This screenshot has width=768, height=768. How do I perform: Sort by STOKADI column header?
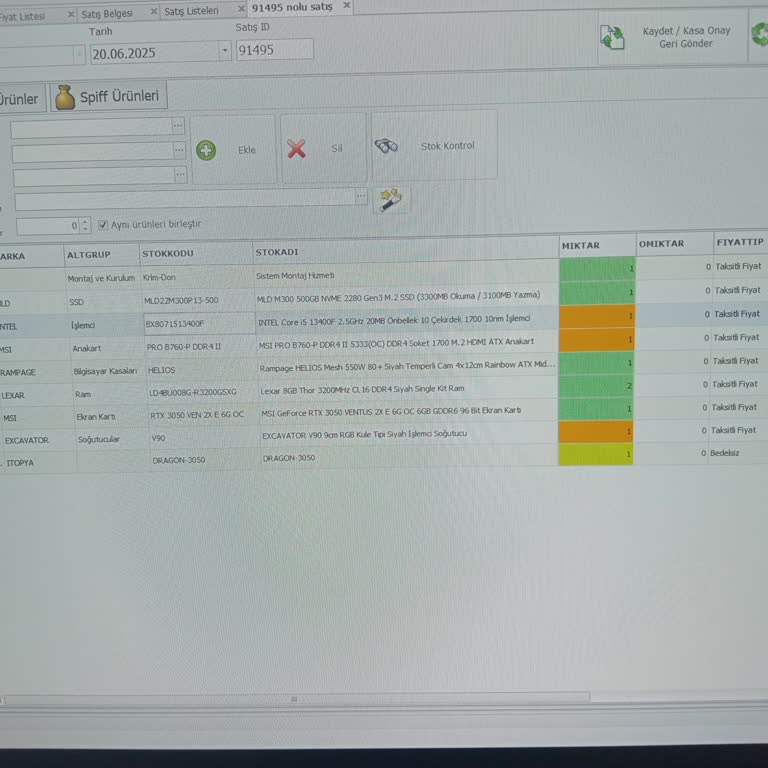pyautogui.click(x=406, y=251)
